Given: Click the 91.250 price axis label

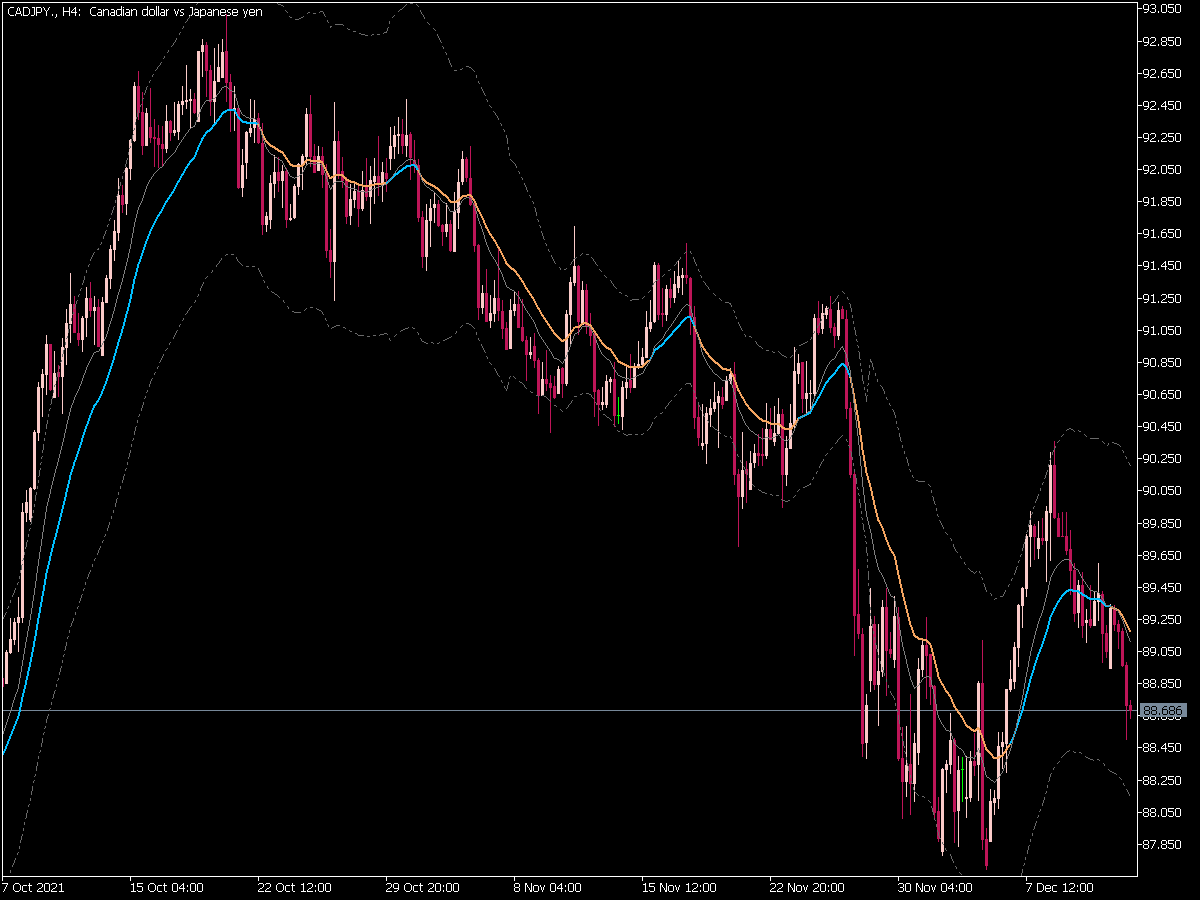Looking at the screenshot, I should point(1163,298).
